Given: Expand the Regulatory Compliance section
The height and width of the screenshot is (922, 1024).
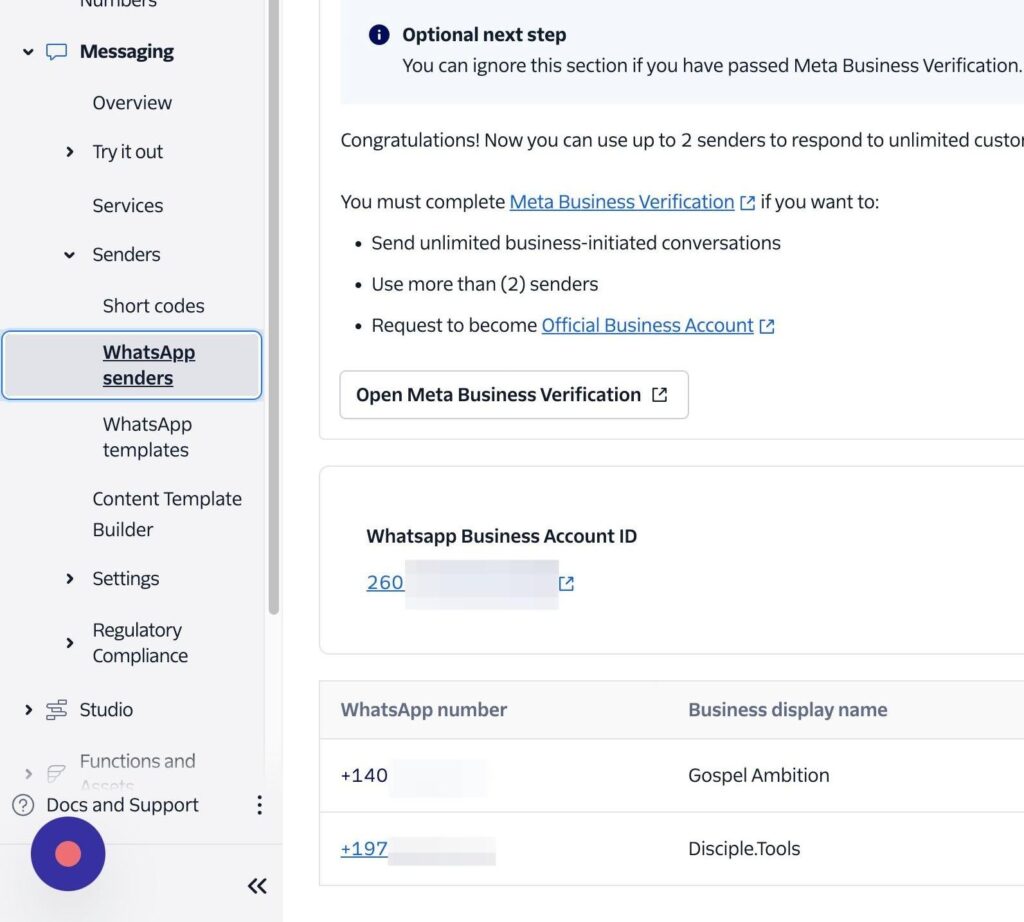Looking at the screenshot, I should [x=70, y=643].
